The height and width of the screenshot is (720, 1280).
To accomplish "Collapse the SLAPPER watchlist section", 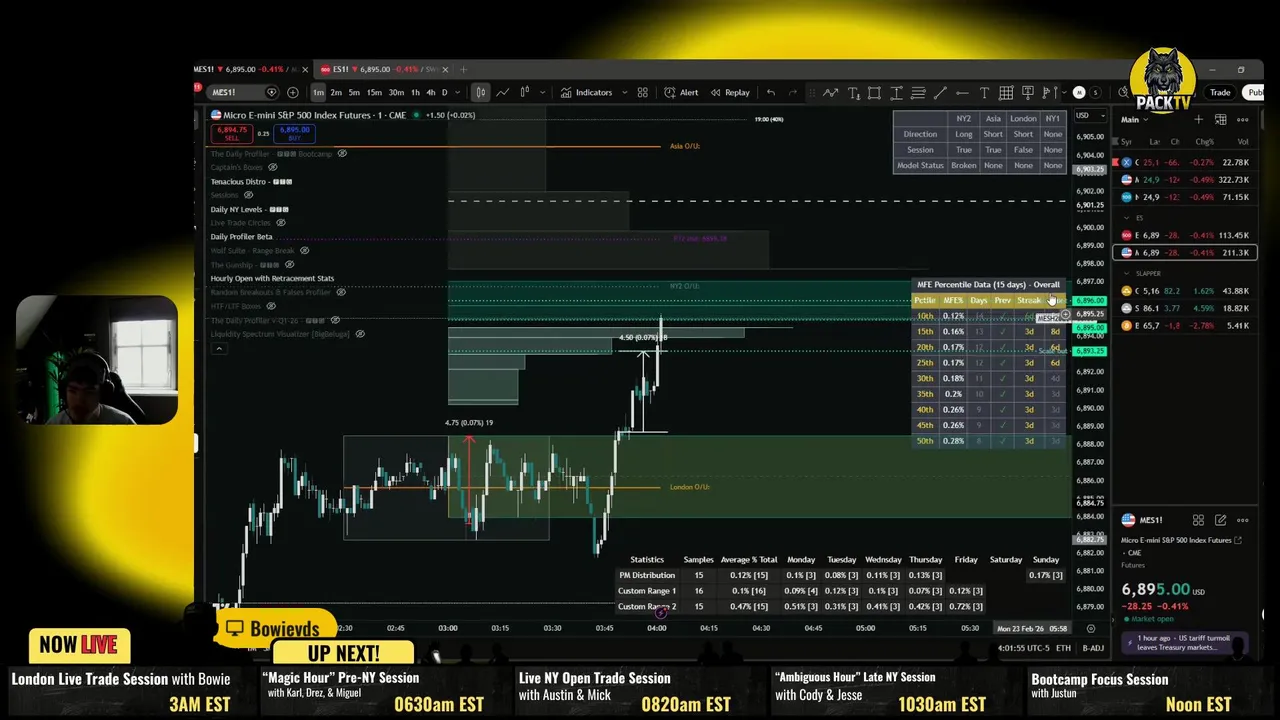I will click(1127, 273).
